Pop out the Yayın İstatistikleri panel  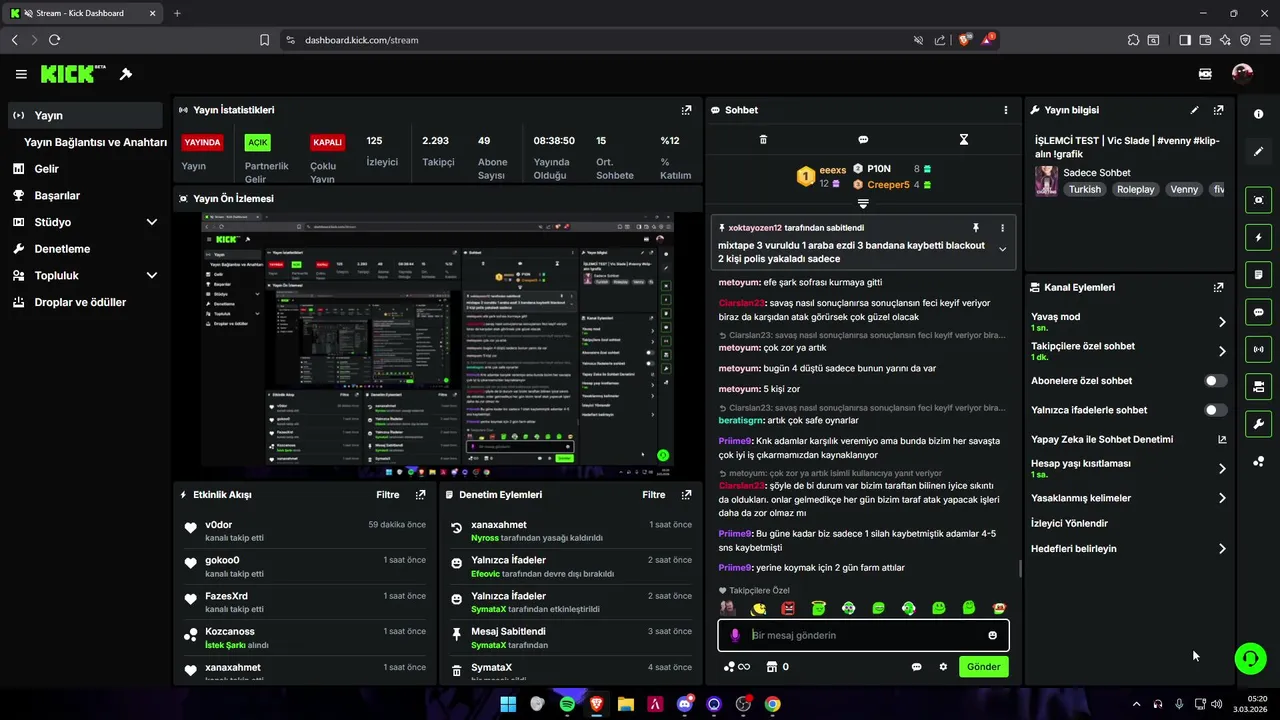point(686,110)
